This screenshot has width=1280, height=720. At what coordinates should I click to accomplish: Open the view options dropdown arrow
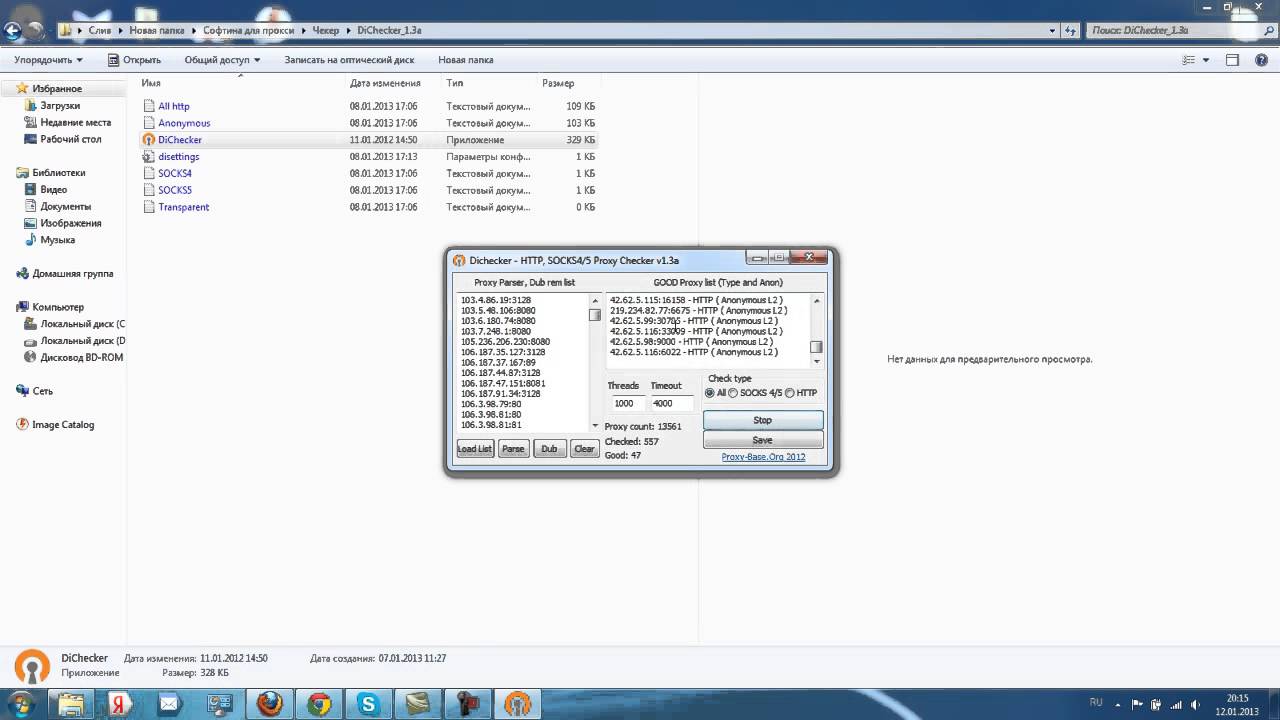pyautogui.click(x=1206, y=60)
